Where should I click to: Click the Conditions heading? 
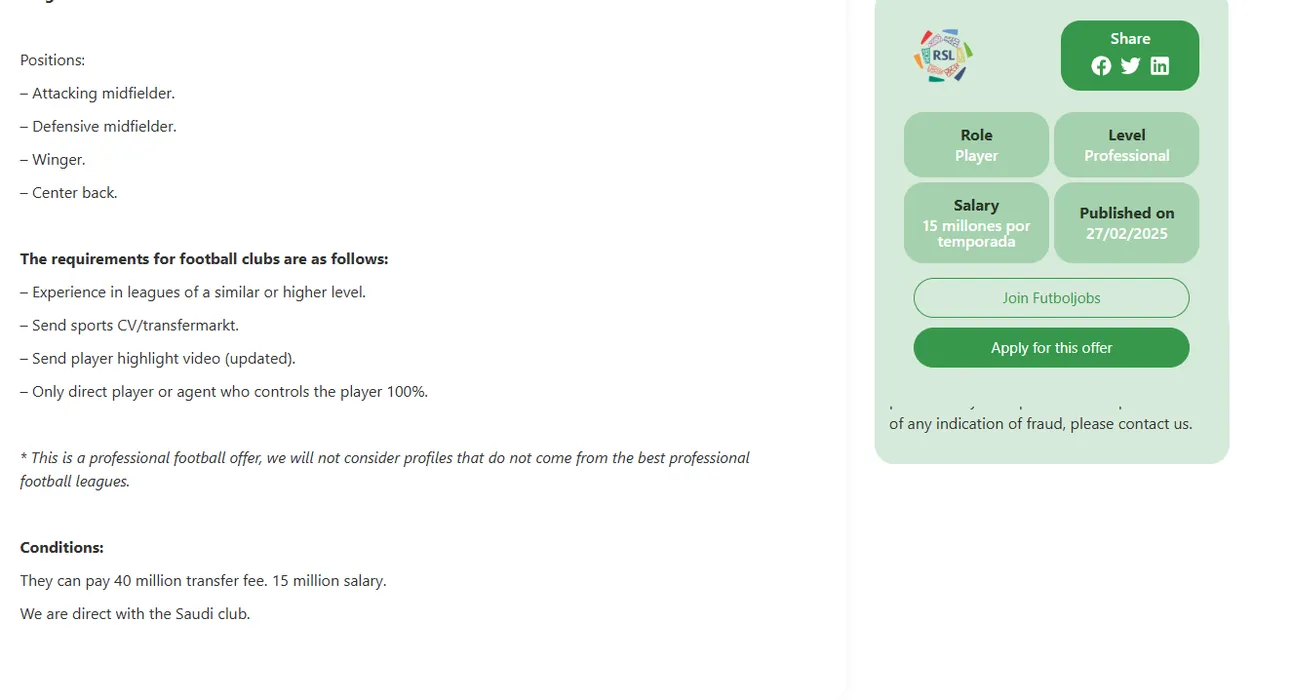tap(62, 548)
